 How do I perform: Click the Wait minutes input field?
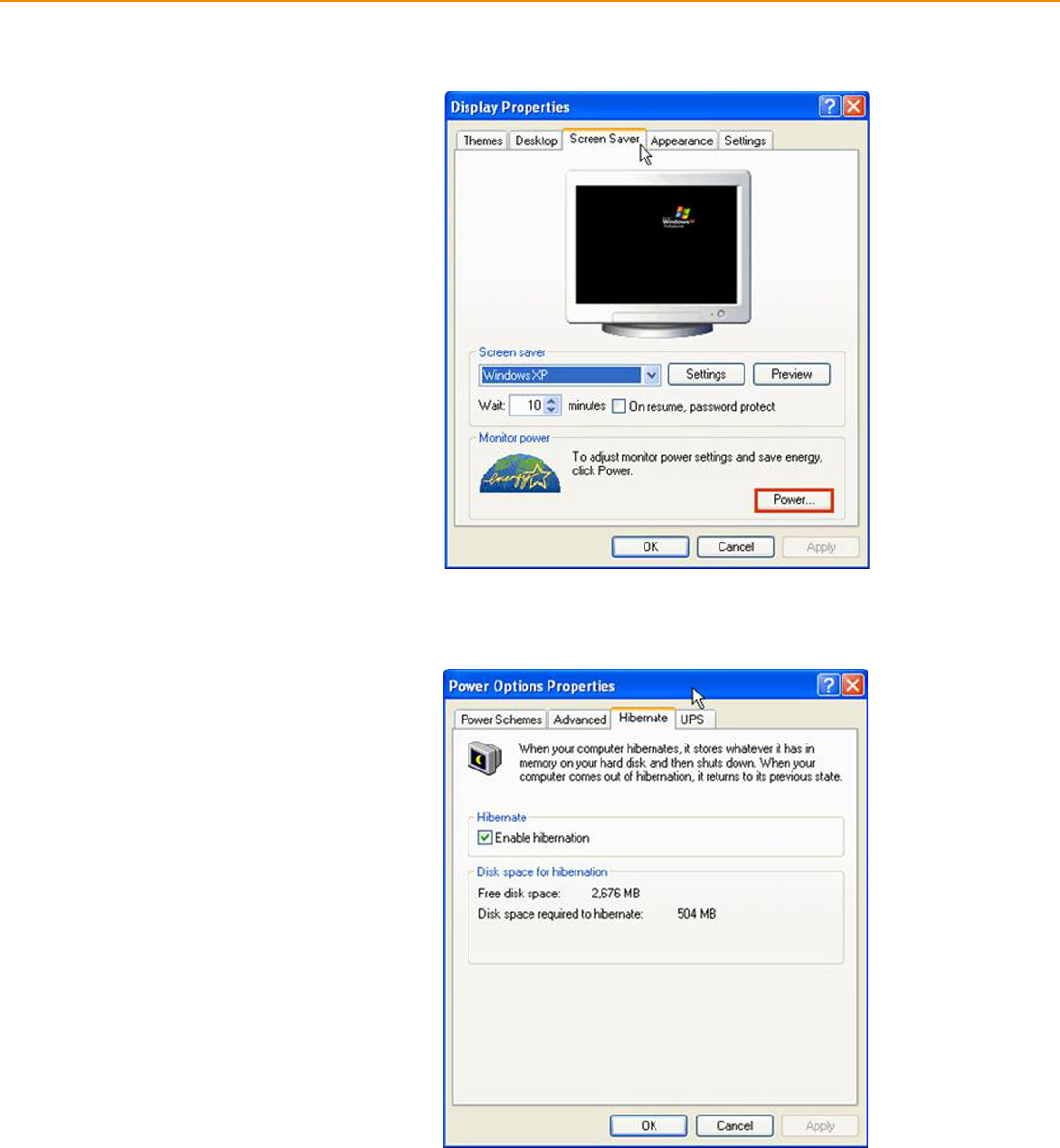coord(528,405)
